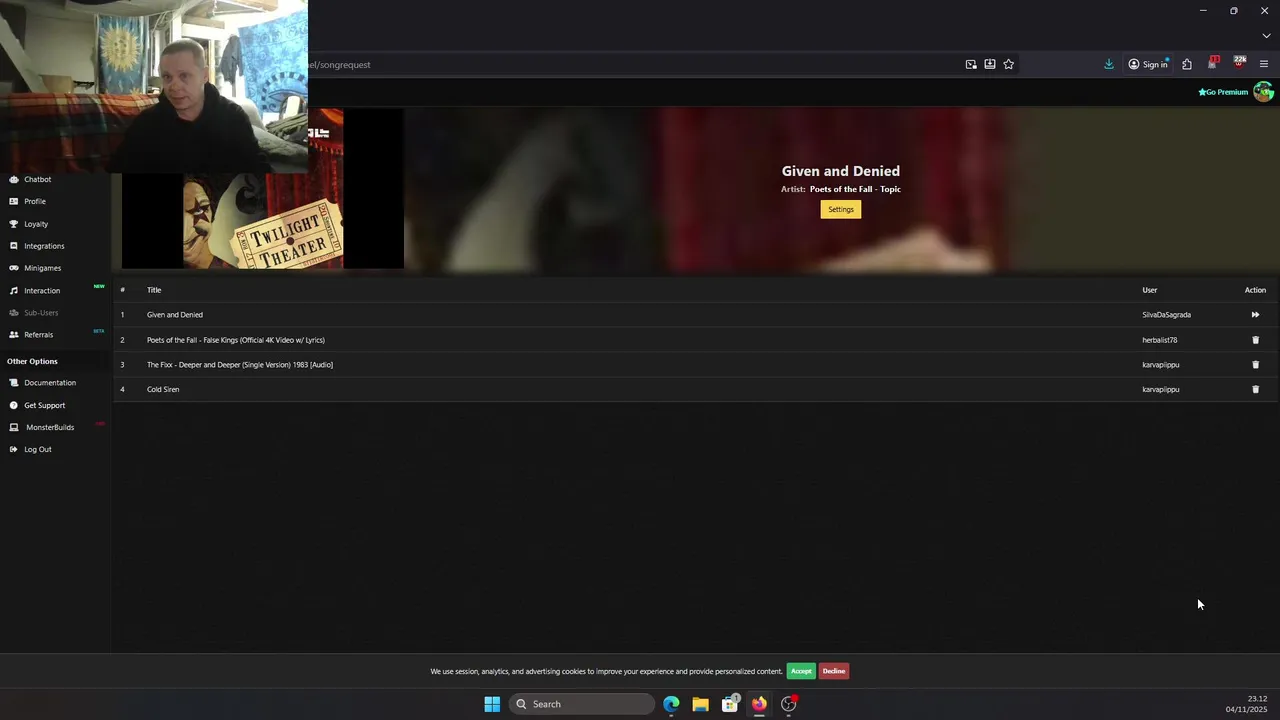This screenshot has height=720, width=1280.
Task: Click the Go Premium link
Action: coord(1223,92)
